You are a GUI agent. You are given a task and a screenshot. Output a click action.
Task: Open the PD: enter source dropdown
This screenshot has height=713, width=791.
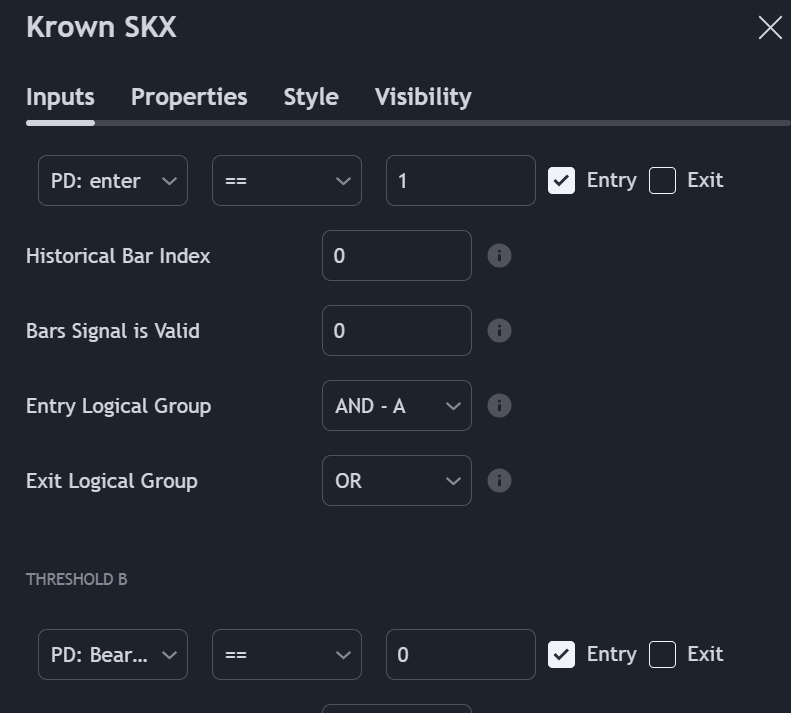(113, 181)
